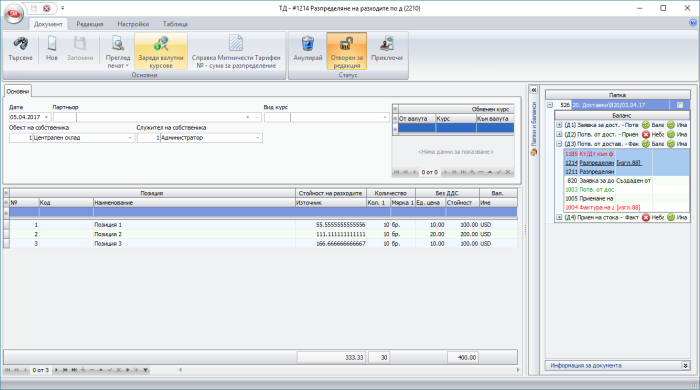
Task: Open Преглед печат print preview
Action: tap(118, 44)
